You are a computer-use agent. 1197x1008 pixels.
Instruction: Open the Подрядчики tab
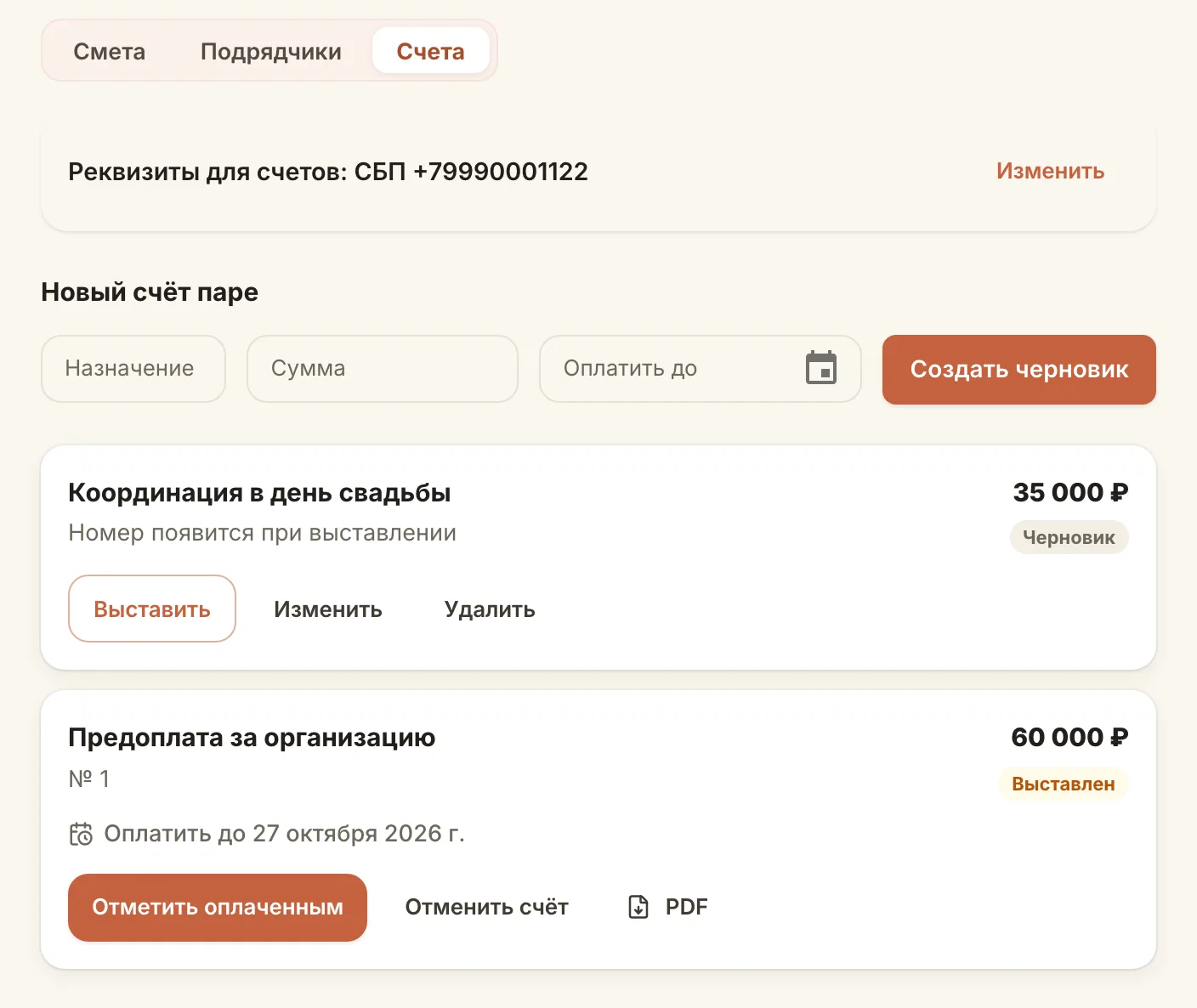coord(271,52)
